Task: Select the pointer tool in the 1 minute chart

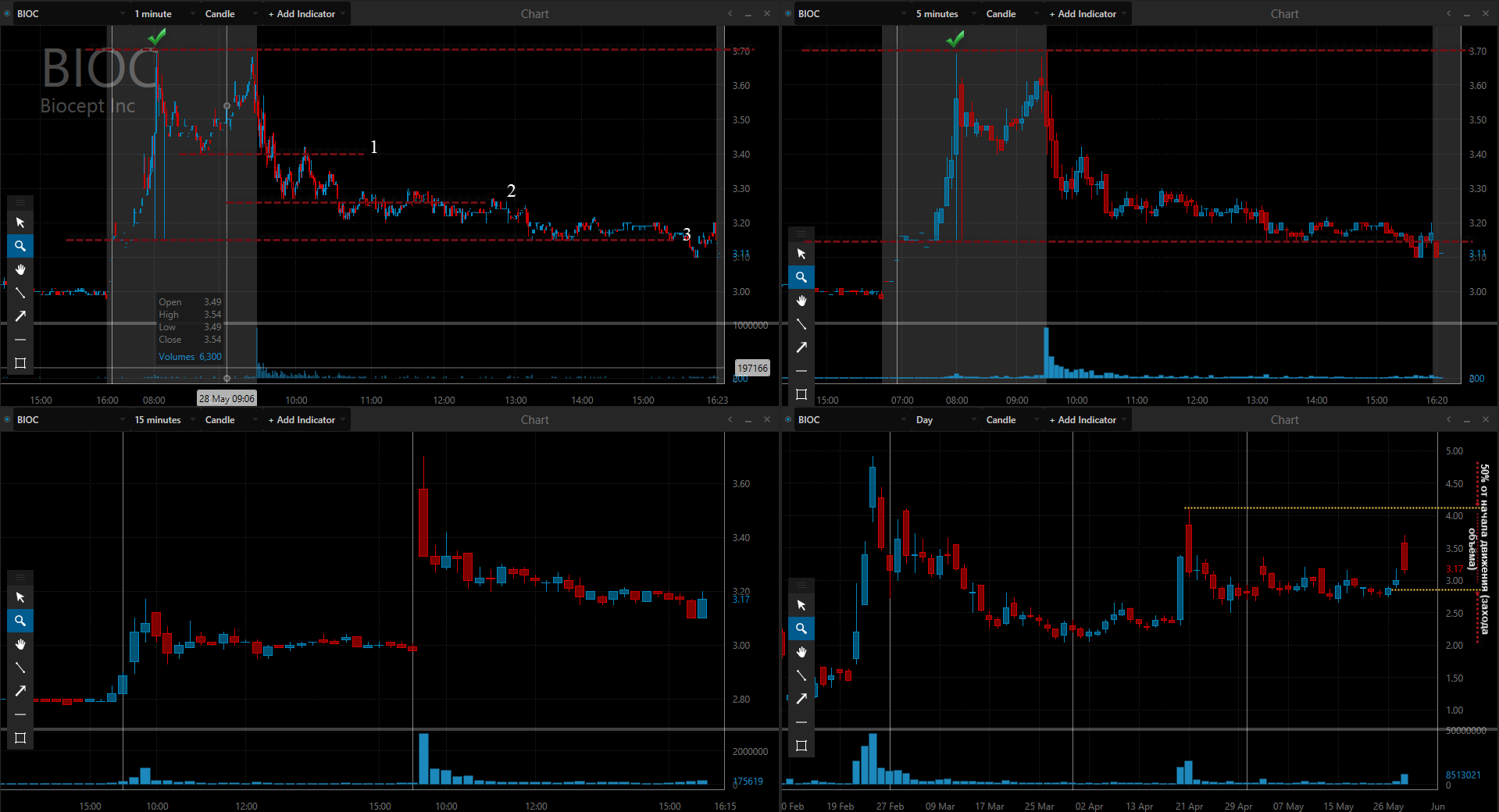Action: point(20,223)
